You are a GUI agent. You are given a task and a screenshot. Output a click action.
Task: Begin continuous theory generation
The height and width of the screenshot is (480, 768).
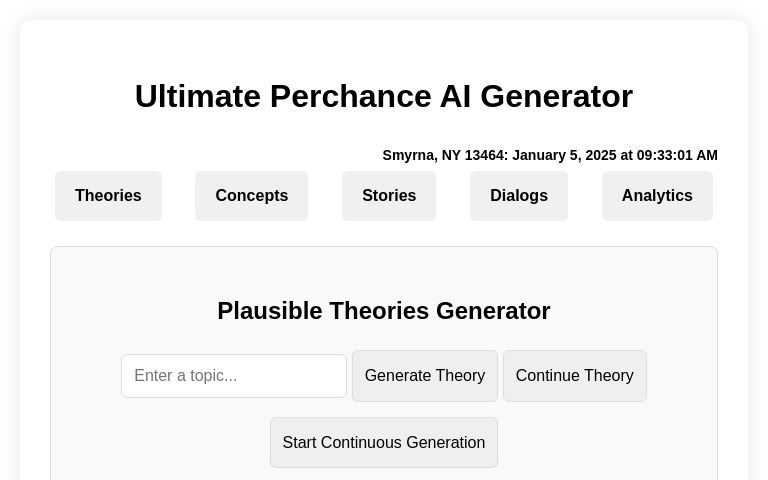tap(383, 442)
